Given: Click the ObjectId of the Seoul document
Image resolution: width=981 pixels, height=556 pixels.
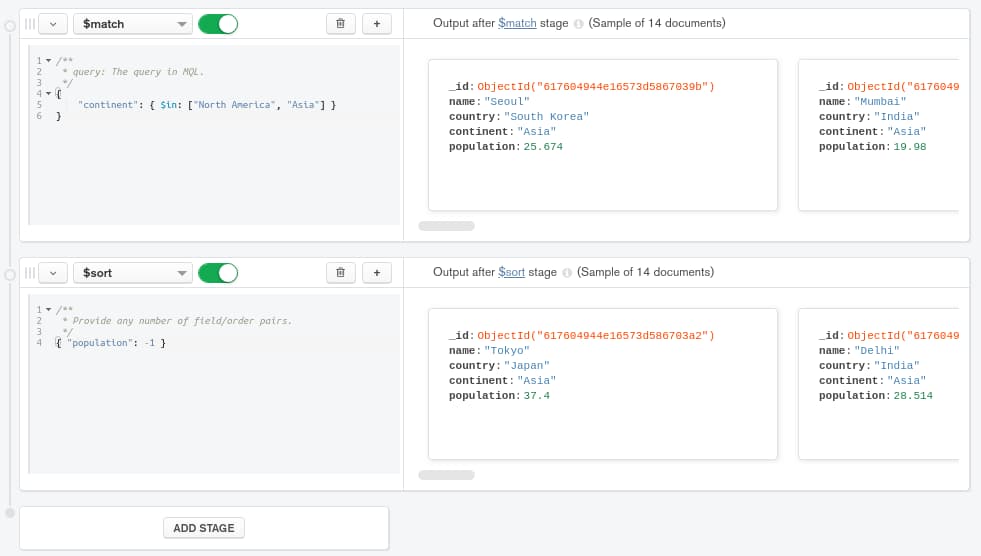Looking at the screenshot, I should click(596, 86).
